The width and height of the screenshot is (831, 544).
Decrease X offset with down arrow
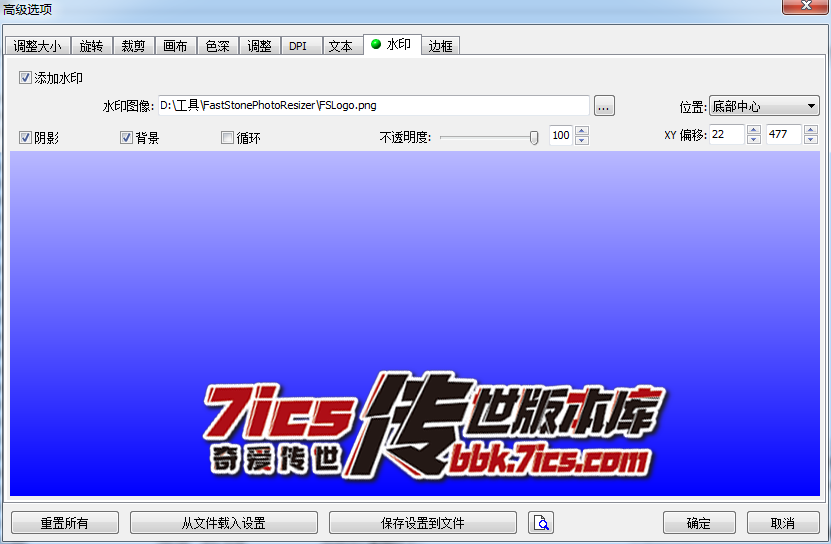754,139
